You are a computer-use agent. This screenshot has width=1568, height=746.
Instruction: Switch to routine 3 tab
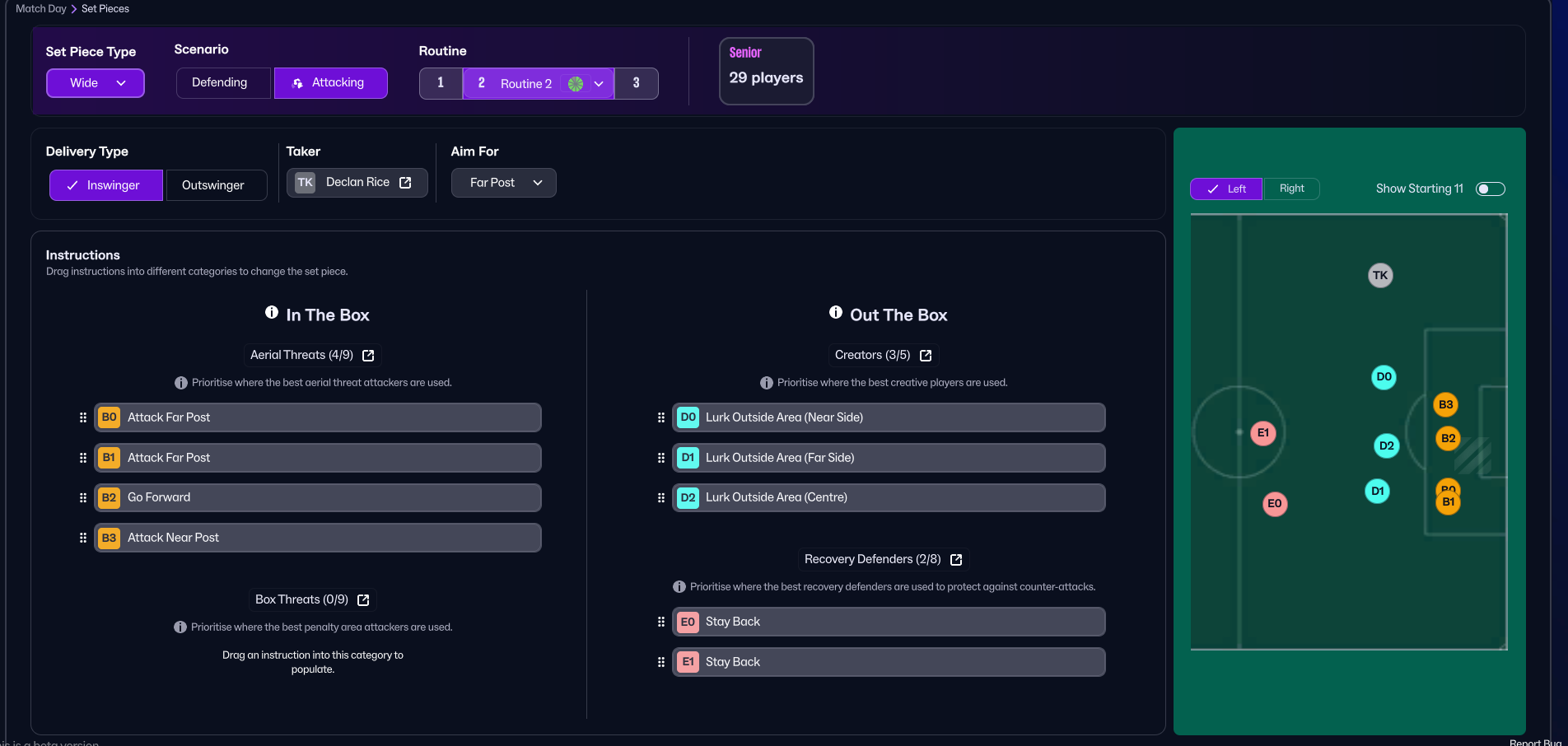(x=636, y=83)
